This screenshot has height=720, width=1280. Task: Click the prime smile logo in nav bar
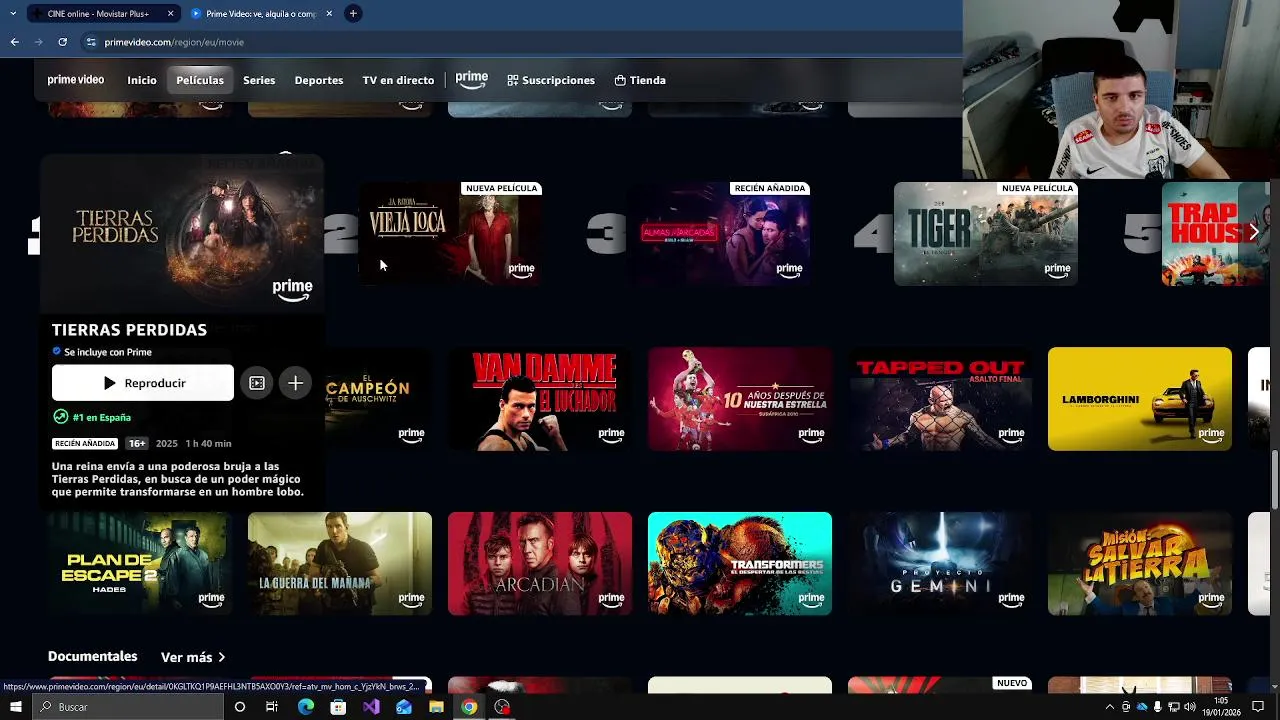coord(472,80)
